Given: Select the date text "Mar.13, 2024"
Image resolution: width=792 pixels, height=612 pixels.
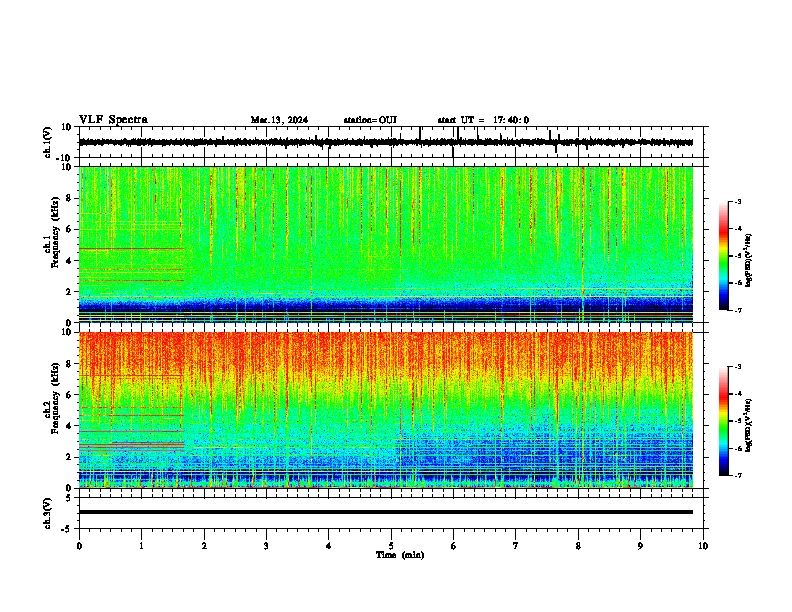Looking at the screenshot, I should [279, 120].
